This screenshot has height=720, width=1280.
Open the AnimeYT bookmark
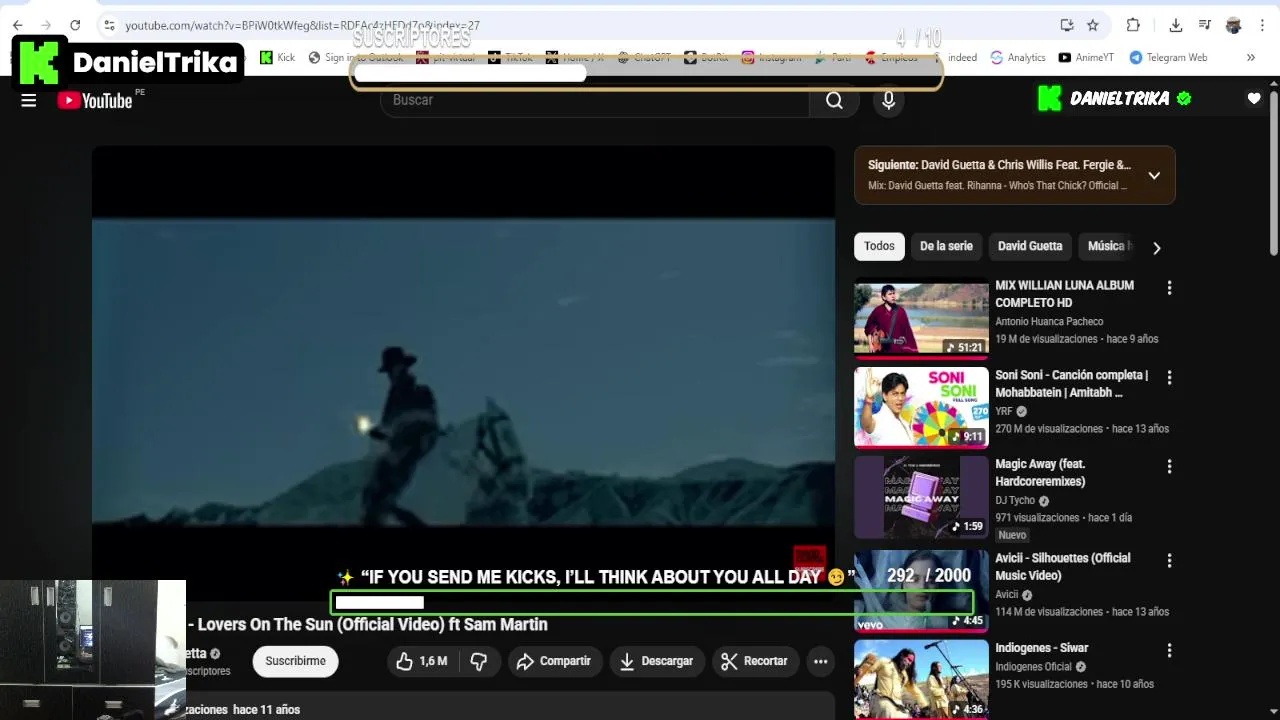1086,58
